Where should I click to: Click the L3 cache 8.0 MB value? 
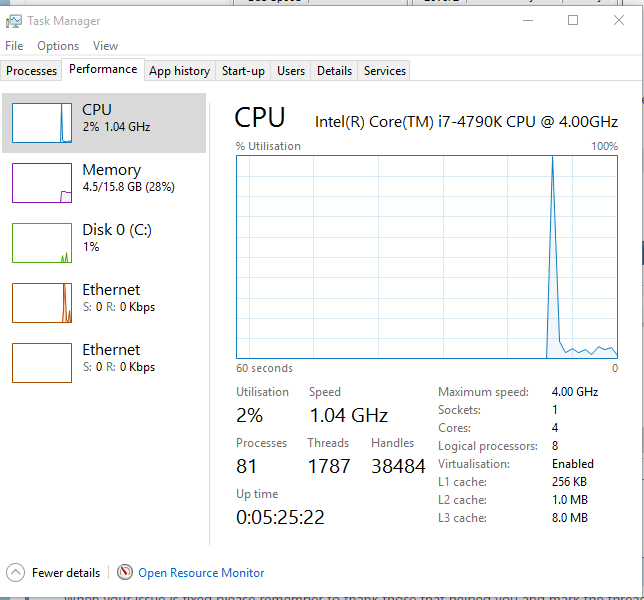click(x=570, y=518)
